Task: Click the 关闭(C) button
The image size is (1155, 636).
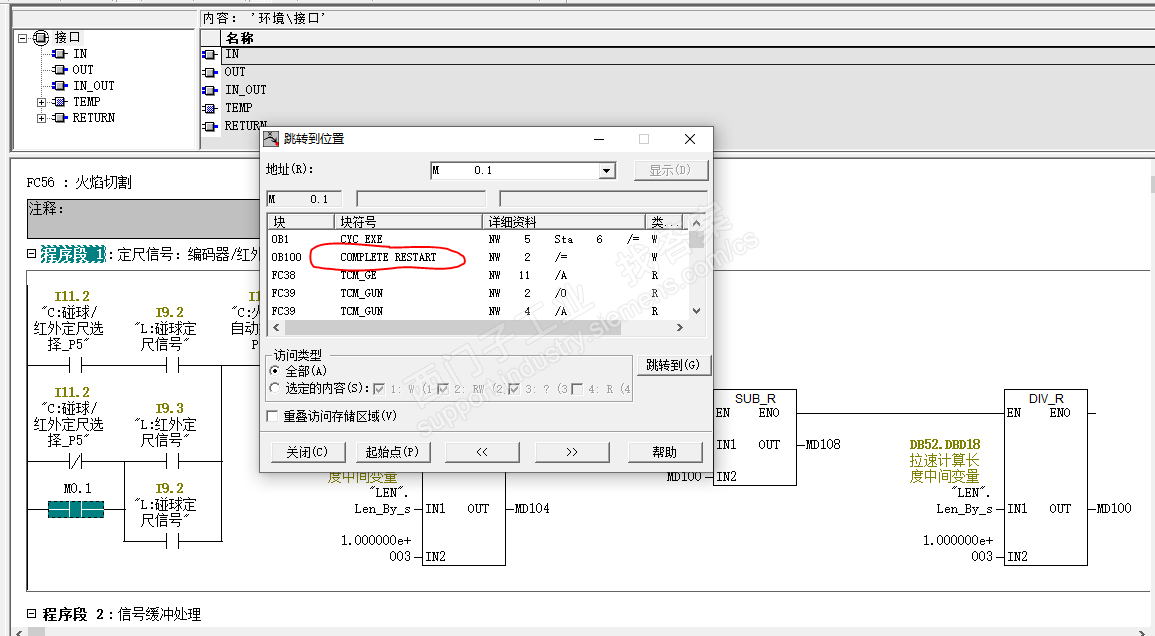Action: [x=307, y=452]
